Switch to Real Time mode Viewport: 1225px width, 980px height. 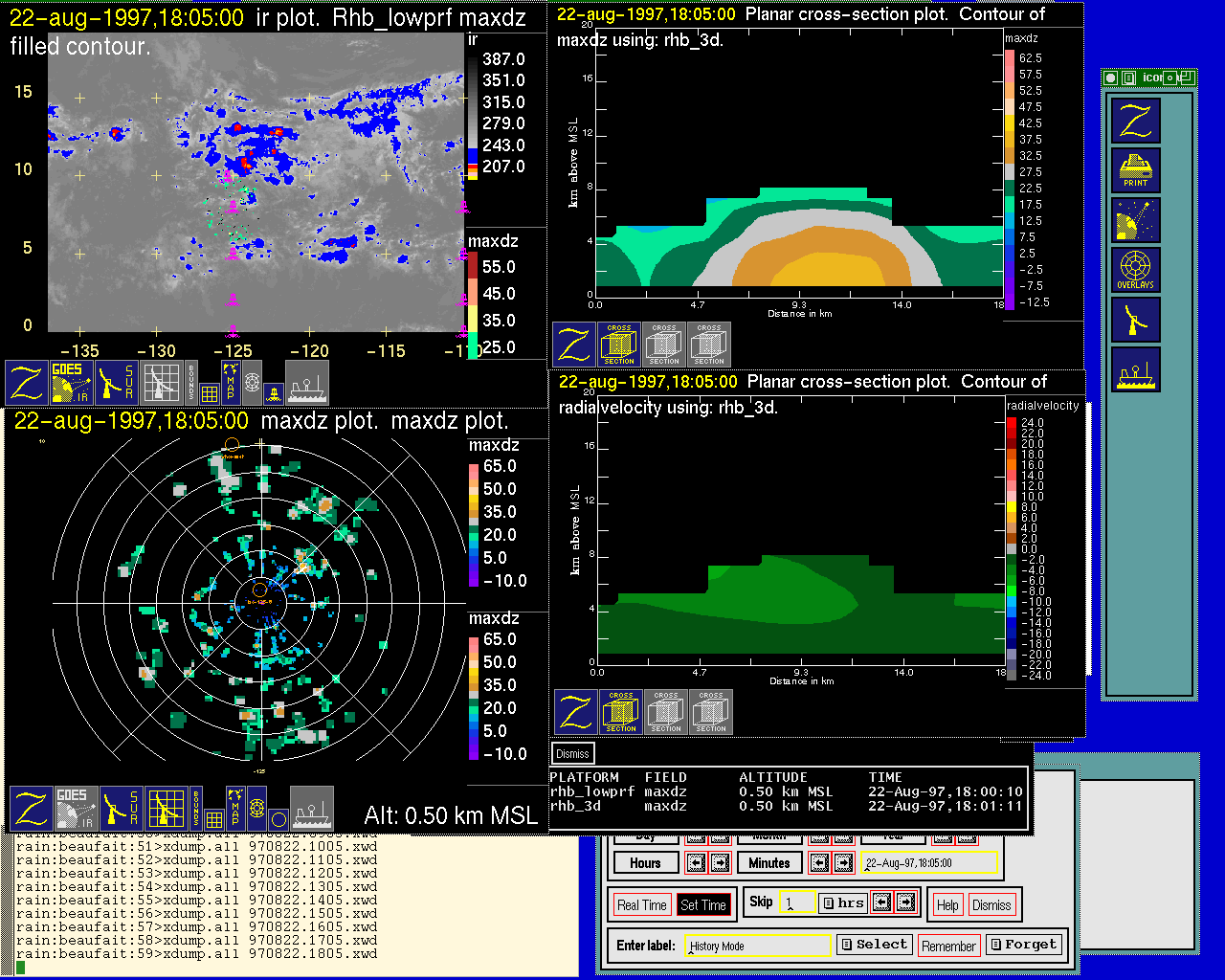point(641,905)
